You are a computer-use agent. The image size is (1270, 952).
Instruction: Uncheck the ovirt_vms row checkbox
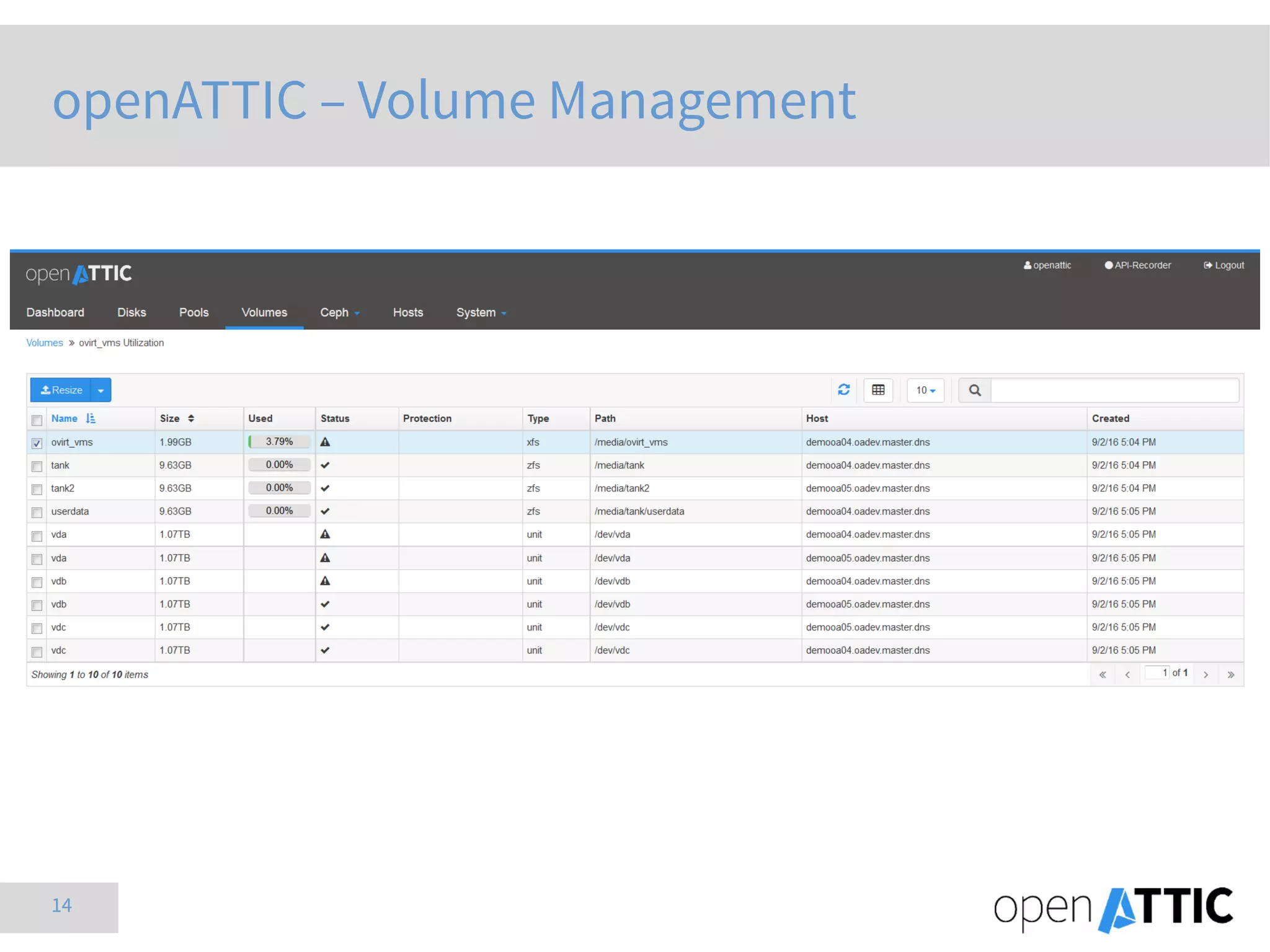[37, 443]
